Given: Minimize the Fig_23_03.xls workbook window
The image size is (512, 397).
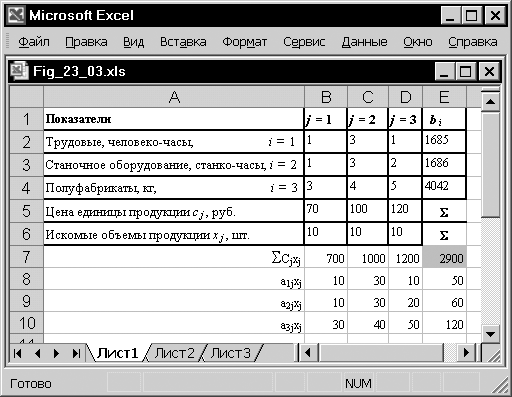Looking at the screenshot, I should (x=444, y=71).
